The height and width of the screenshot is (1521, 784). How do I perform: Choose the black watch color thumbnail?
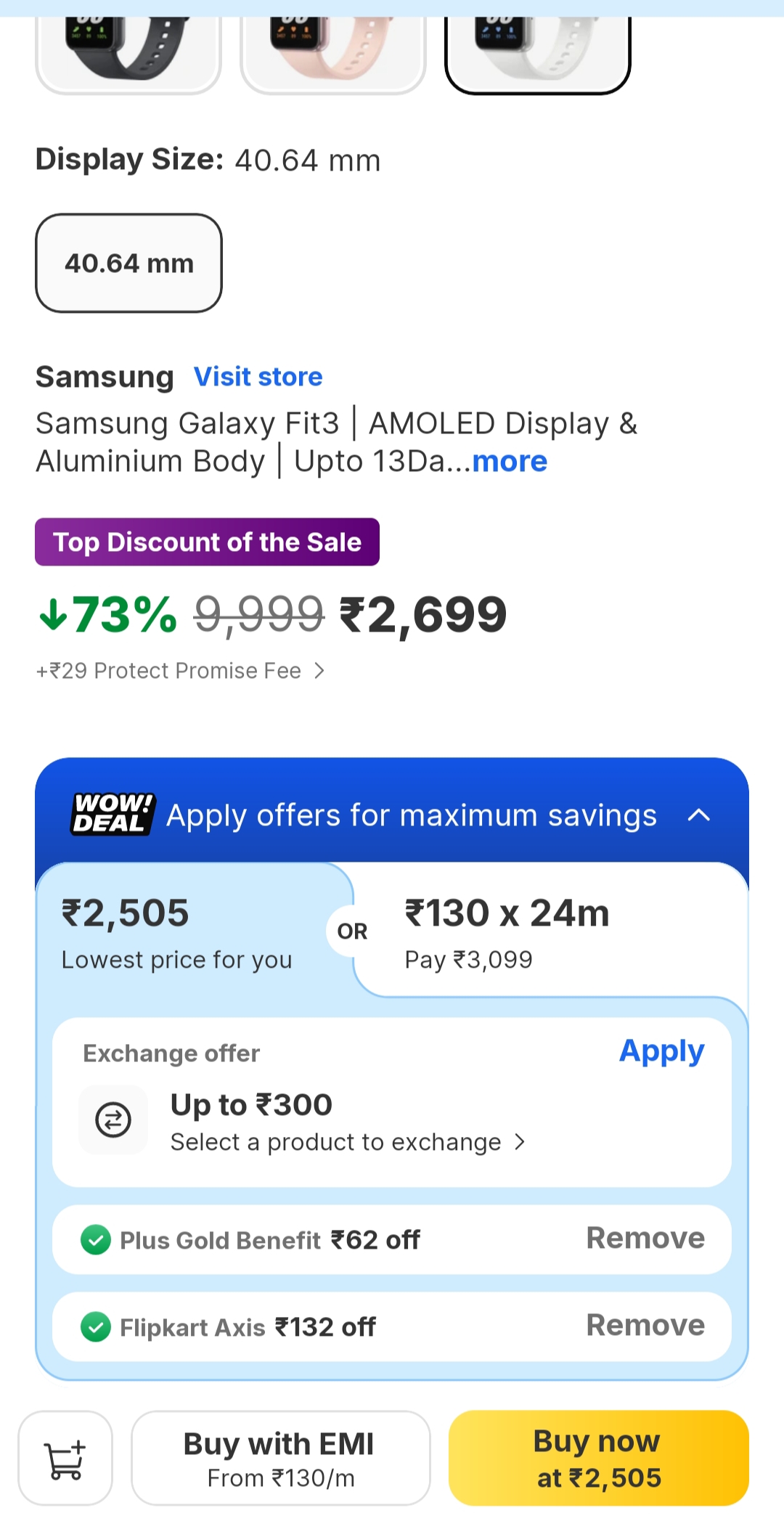click(128, 52)
